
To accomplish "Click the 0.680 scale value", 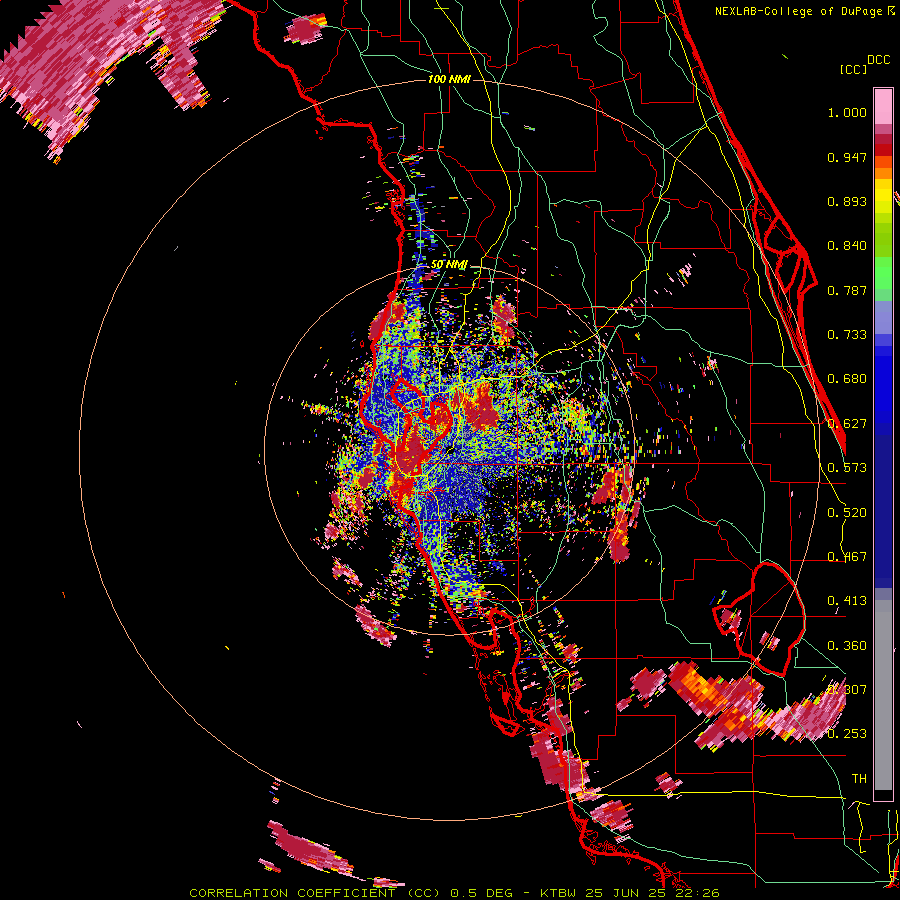I will click(x=847, y=379).
